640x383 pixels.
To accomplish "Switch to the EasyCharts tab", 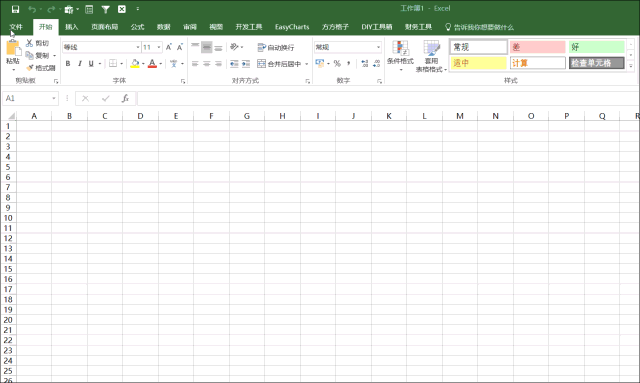I will click(292, 27).
